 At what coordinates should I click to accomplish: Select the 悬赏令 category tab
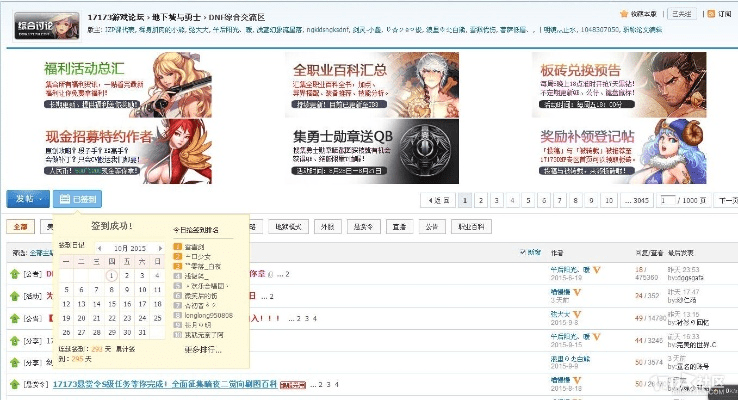pyautogui.click(x=363, y=227)
